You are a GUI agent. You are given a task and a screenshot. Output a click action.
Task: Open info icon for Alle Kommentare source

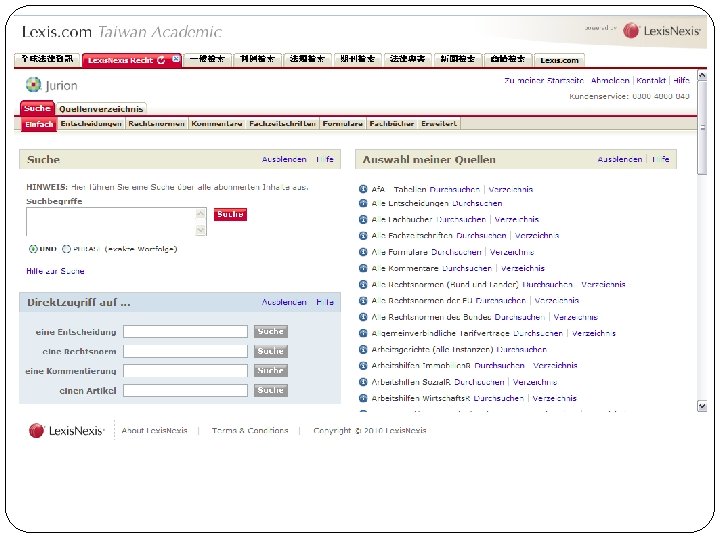coord(363,268)
